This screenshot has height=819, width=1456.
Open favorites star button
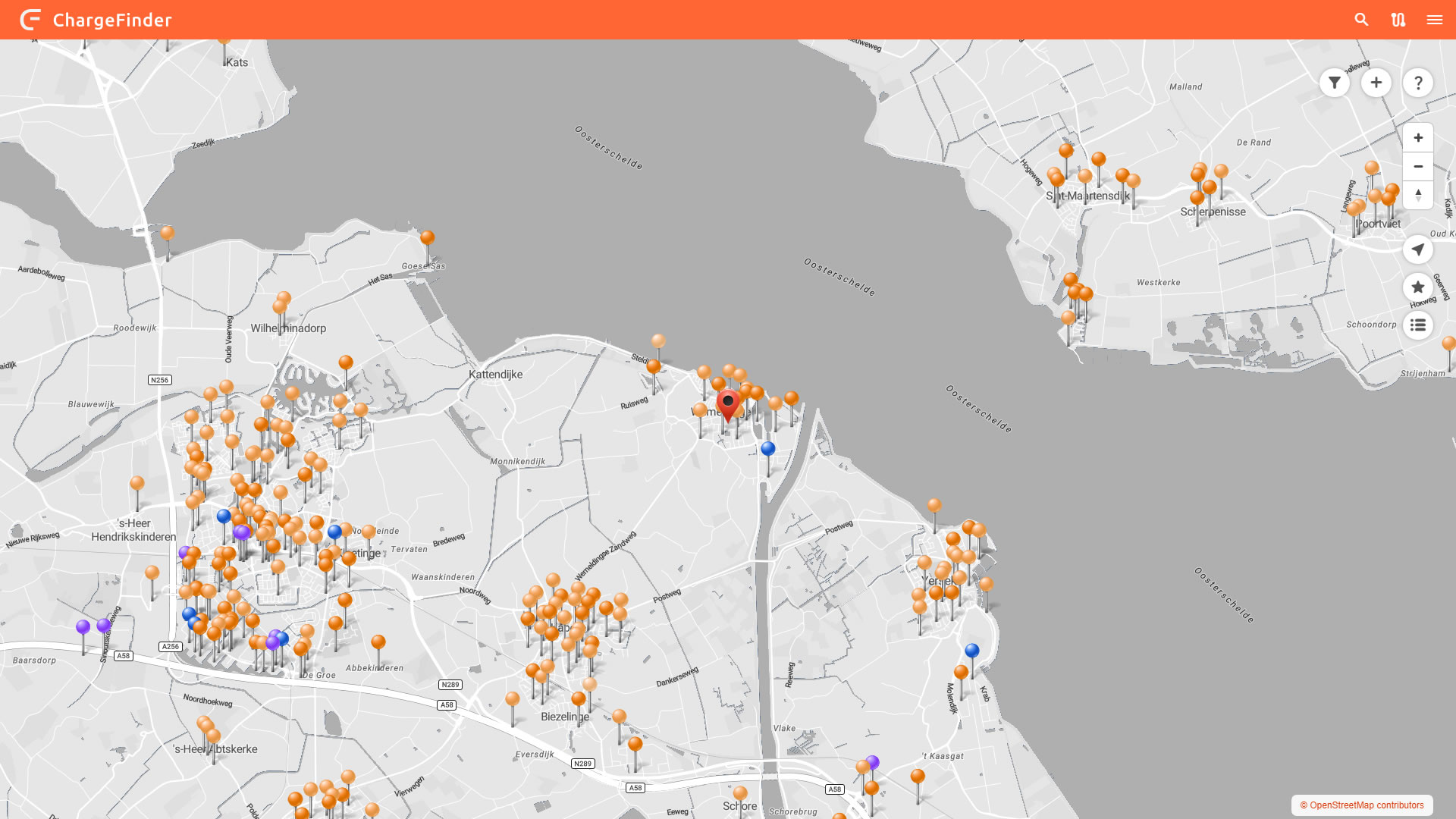[x=1417, y=287]
